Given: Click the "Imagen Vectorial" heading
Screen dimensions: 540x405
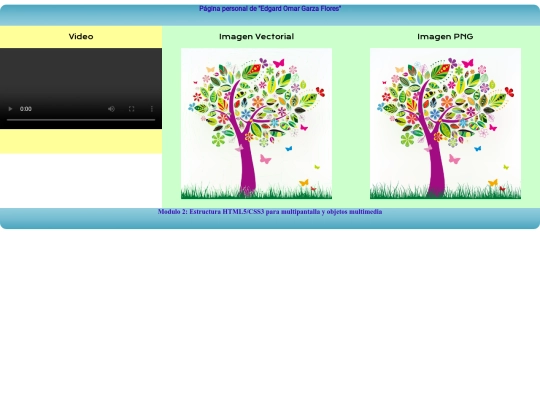Looking at the screenshot, I should 257,37.
